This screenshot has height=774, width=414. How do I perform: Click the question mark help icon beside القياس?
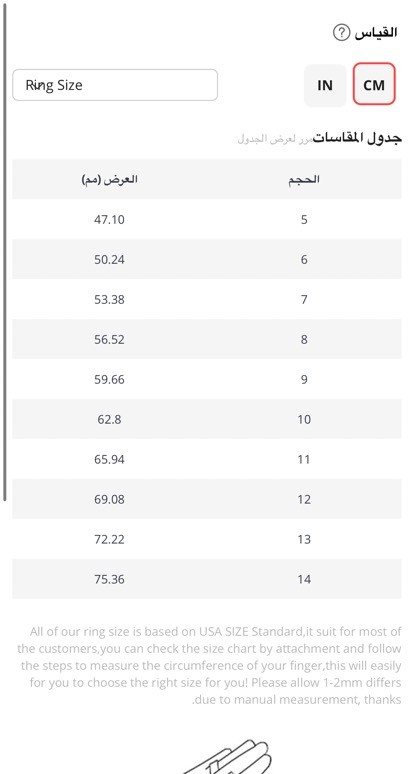click(x=341, y=33)
